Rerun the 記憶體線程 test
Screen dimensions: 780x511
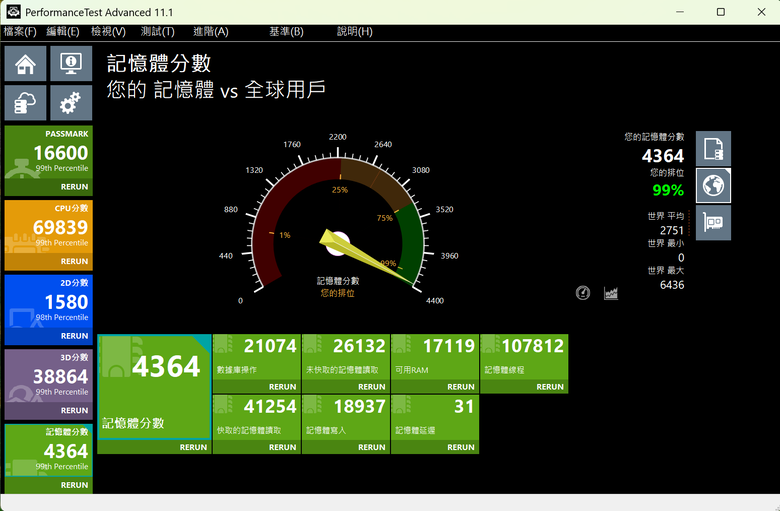[550, 387]
